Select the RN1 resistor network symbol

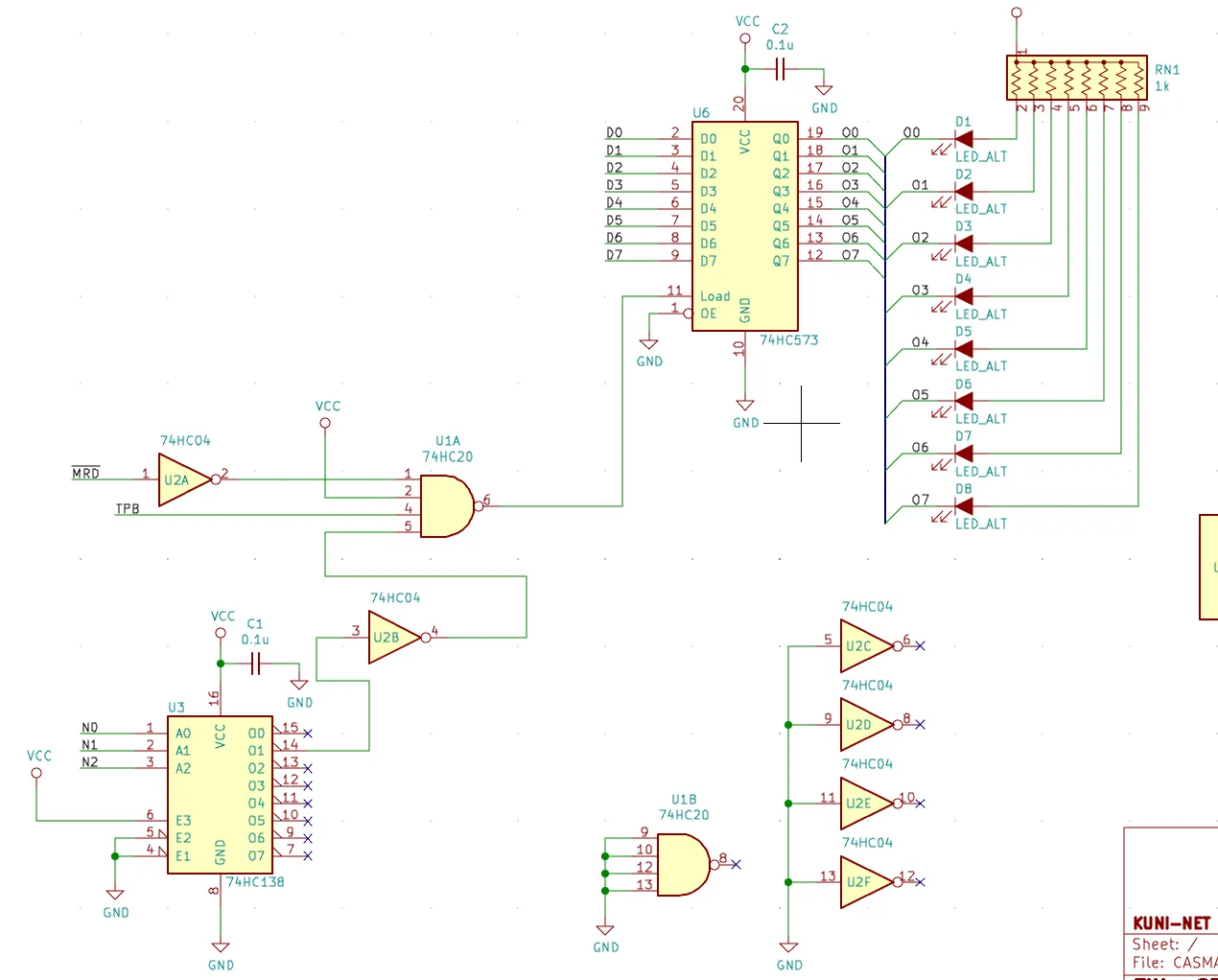tap(1076, 78)
